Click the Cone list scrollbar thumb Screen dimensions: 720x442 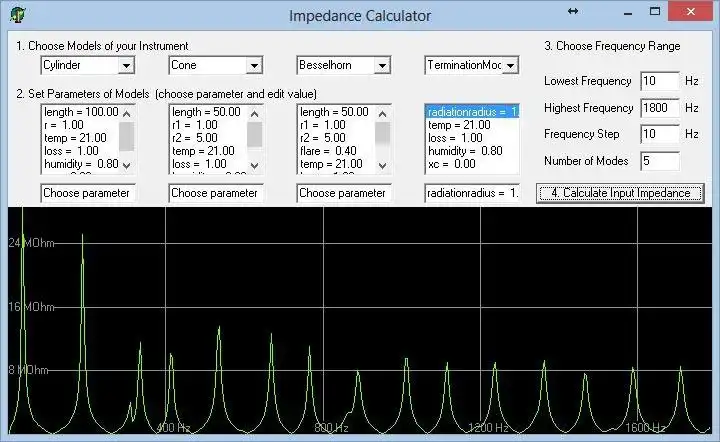255,135
